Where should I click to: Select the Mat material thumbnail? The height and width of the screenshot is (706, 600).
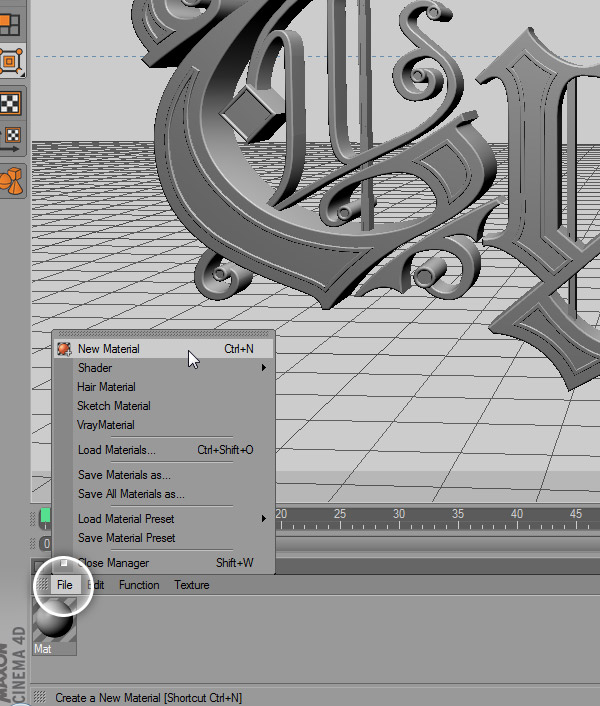tap(54, 626)
